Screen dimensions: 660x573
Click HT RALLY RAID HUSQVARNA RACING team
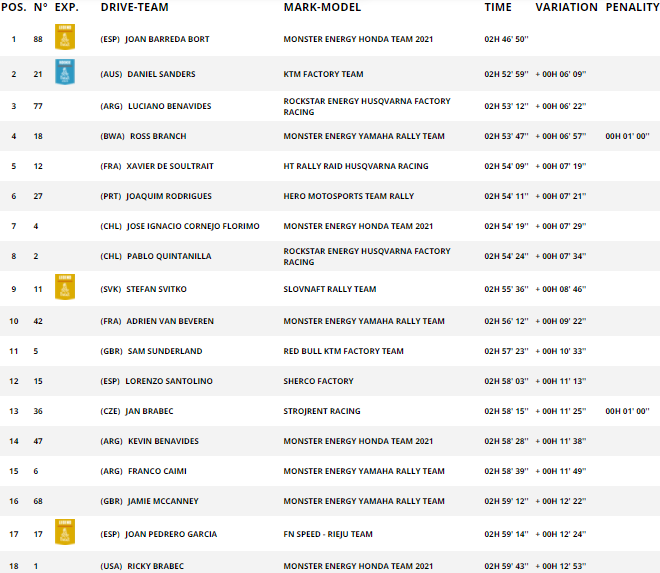tap(356, 166)
